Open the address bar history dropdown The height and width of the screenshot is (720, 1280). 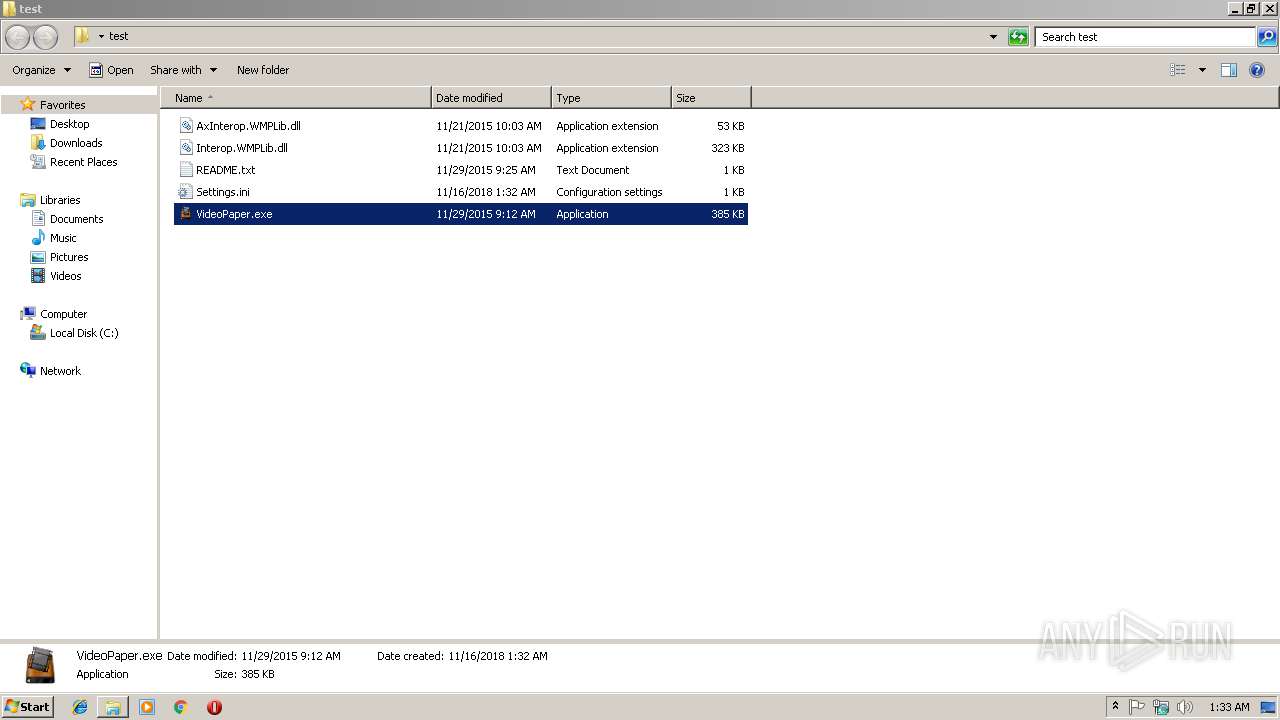point(993,37)
